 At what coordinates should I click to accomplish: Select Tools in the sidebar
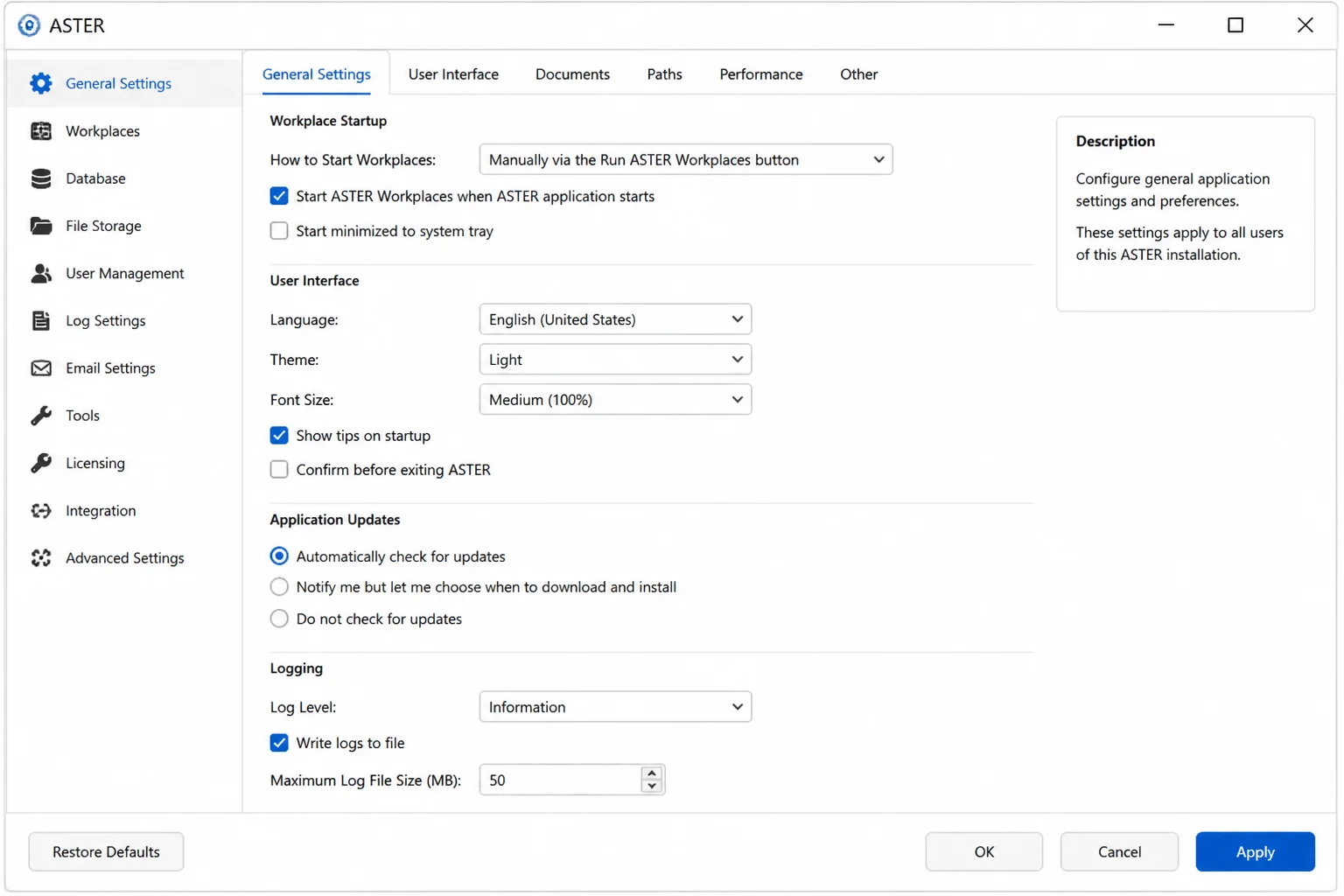pos(124,416)
